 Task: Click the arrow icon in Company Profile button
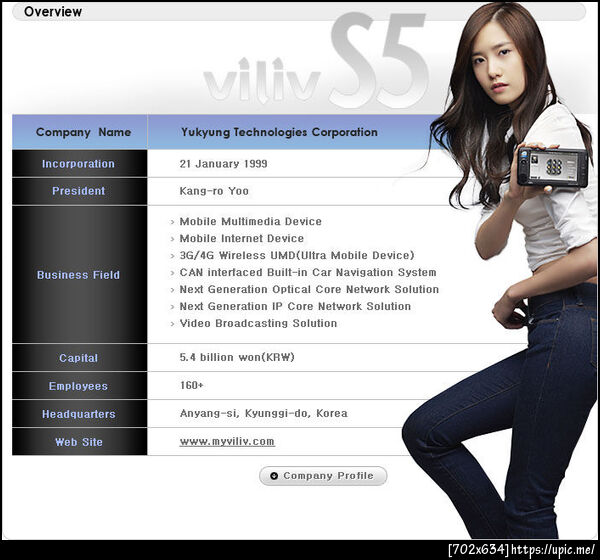click(274, 476)
